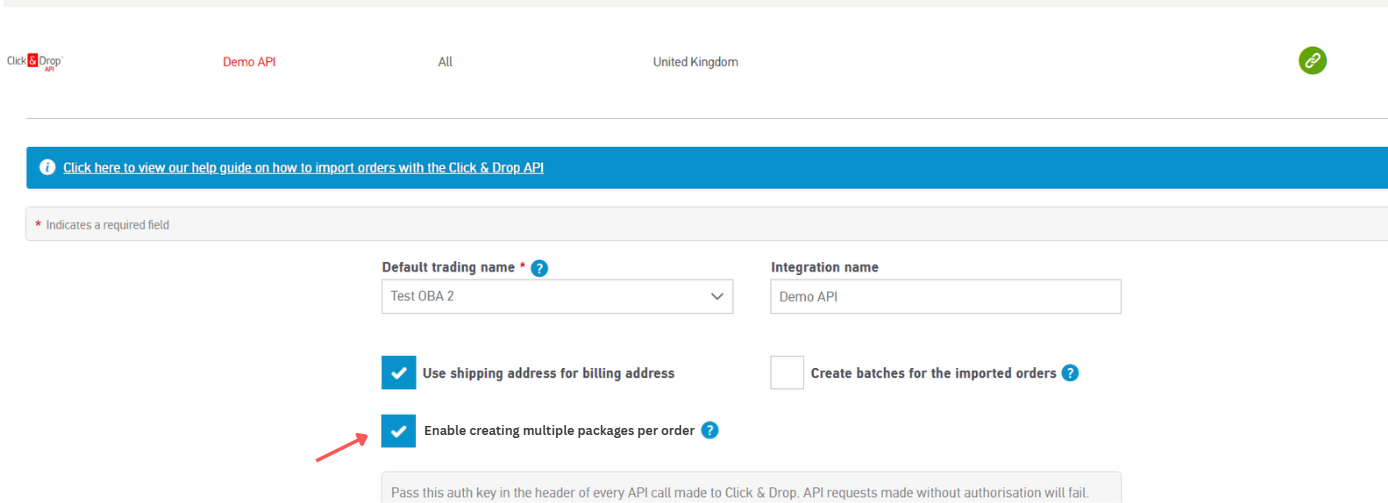The width and height of the screenshot is (1388, 503).
Task: Open the Click & Drop API help guide link
Action: 303,168
